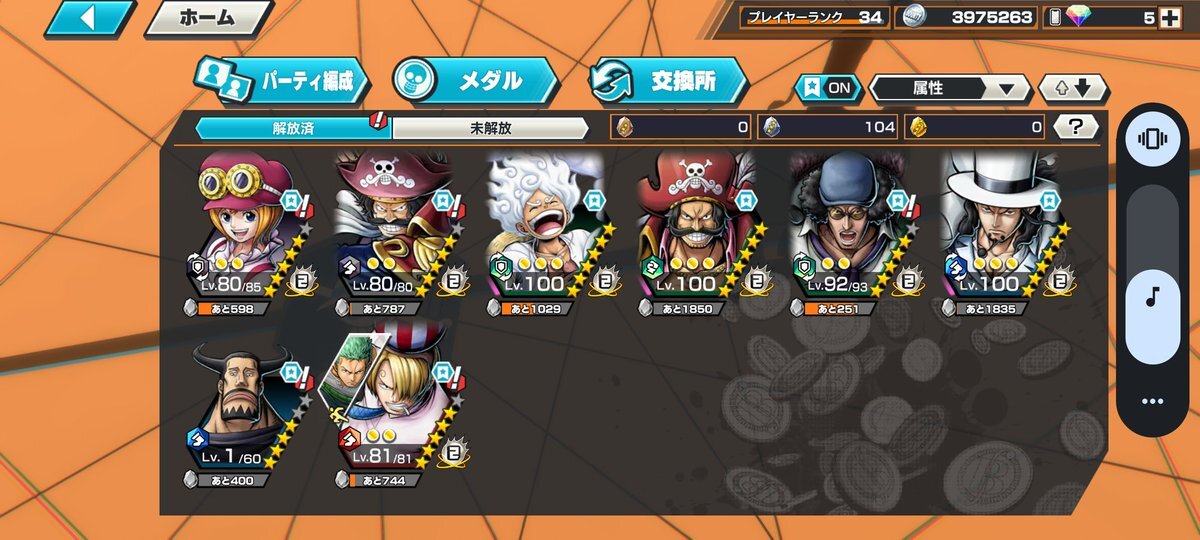
Task: Open the skull メダル (medal) menu
Action: [x=474, y=81]
